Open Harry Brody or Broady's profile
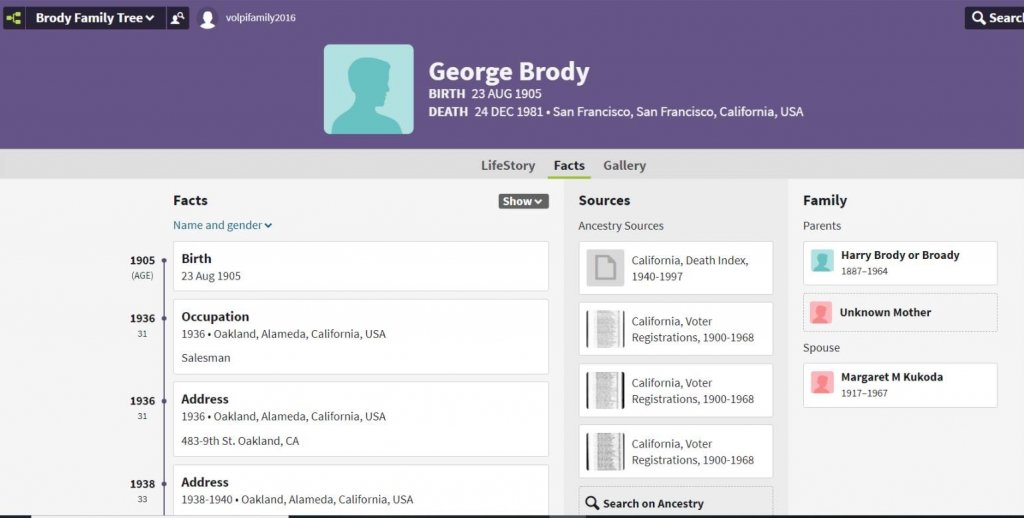 click(x=899, y=262)
